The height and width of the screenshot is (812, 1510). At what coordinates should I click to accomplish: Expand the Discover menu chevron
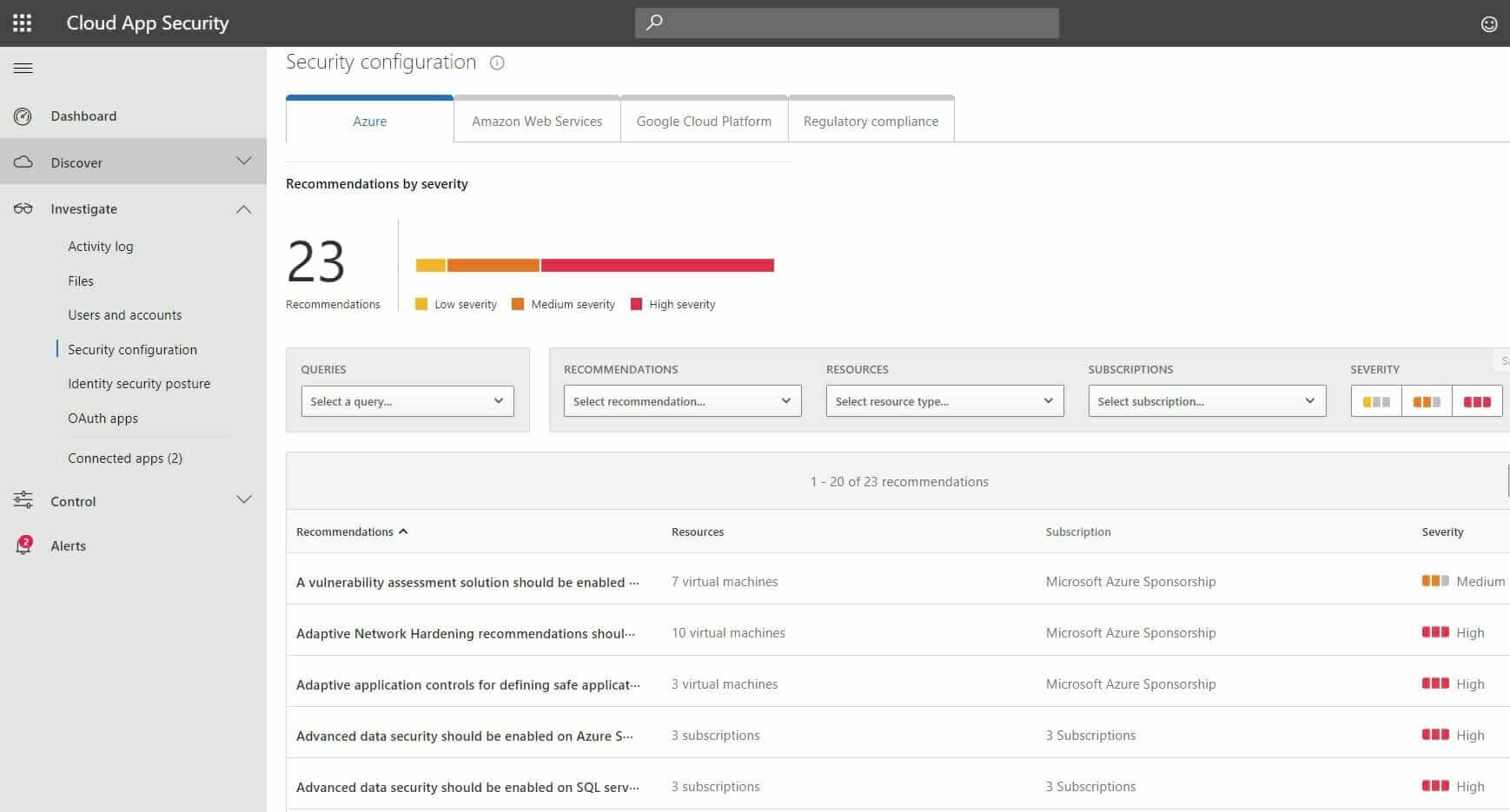coord(244,162)
